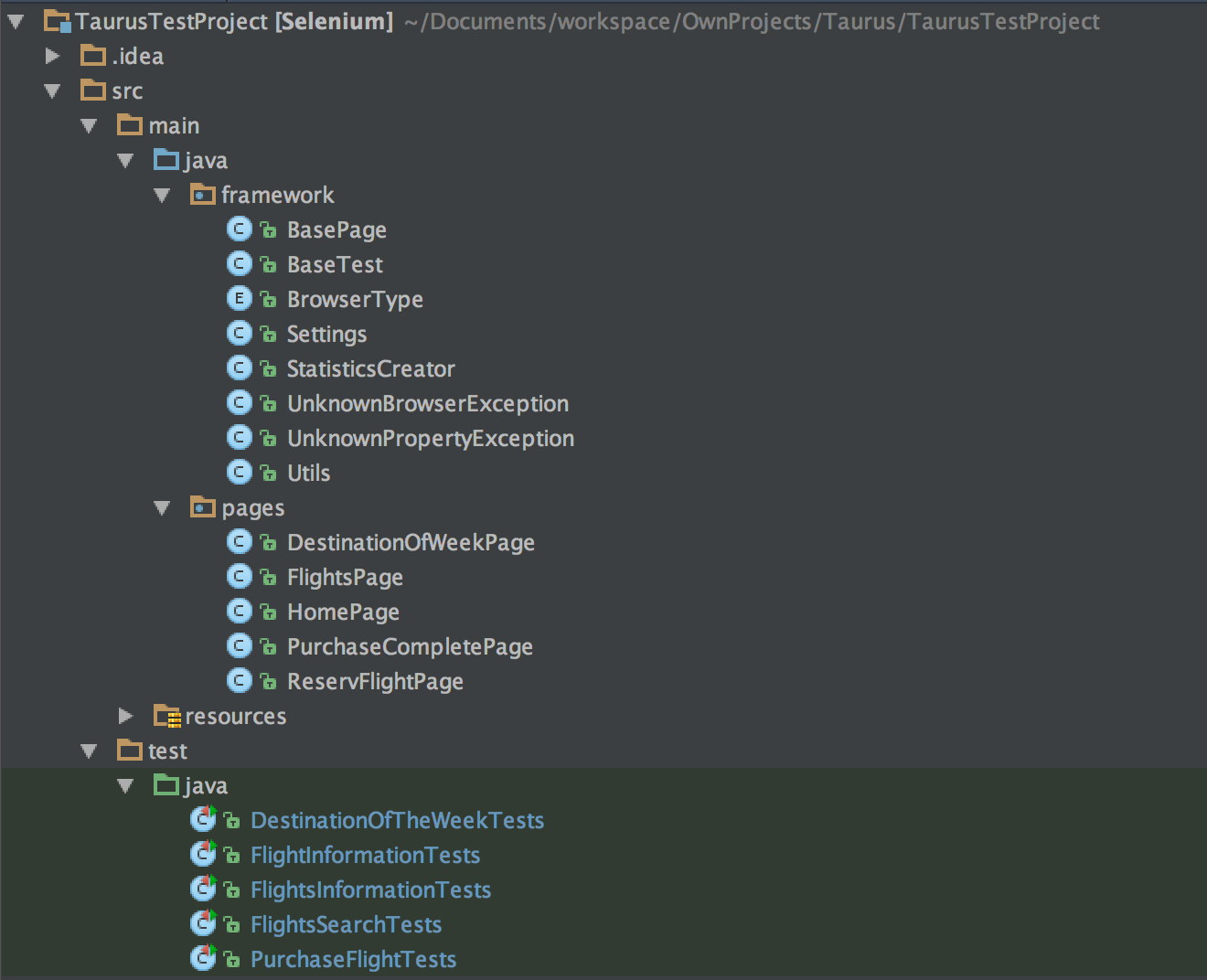Expand the .idea folder arrow
Viewport: 1207px width, 980px height.
click(53, 56)
